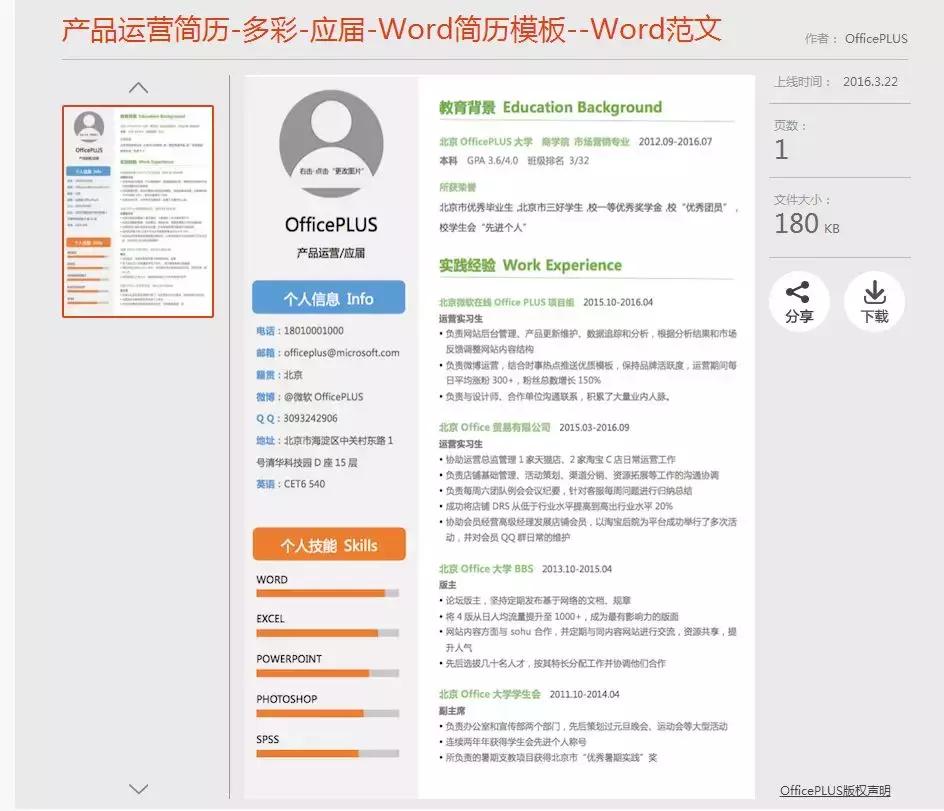Expand the upward chevron above the thumbnail
The width and height of the screenshot is (944, 811).
point(138,87)
